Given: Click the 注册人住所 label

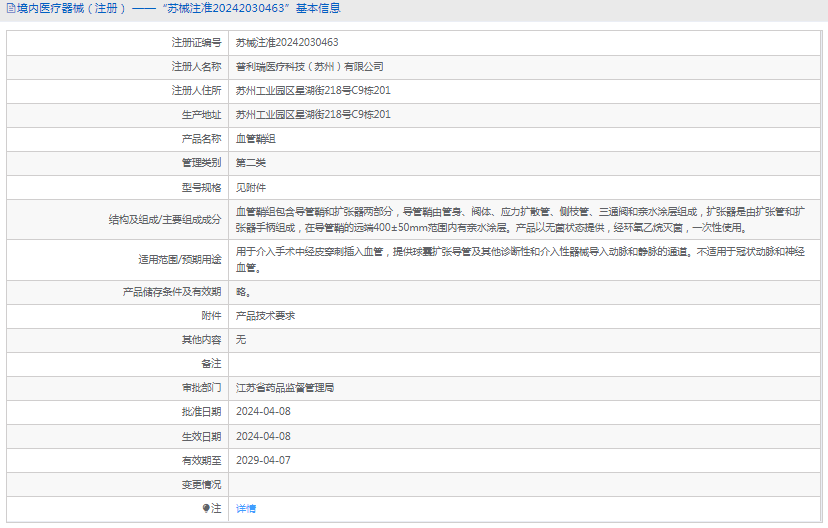Looking at the screenshot, I should [x=196, y=90].
